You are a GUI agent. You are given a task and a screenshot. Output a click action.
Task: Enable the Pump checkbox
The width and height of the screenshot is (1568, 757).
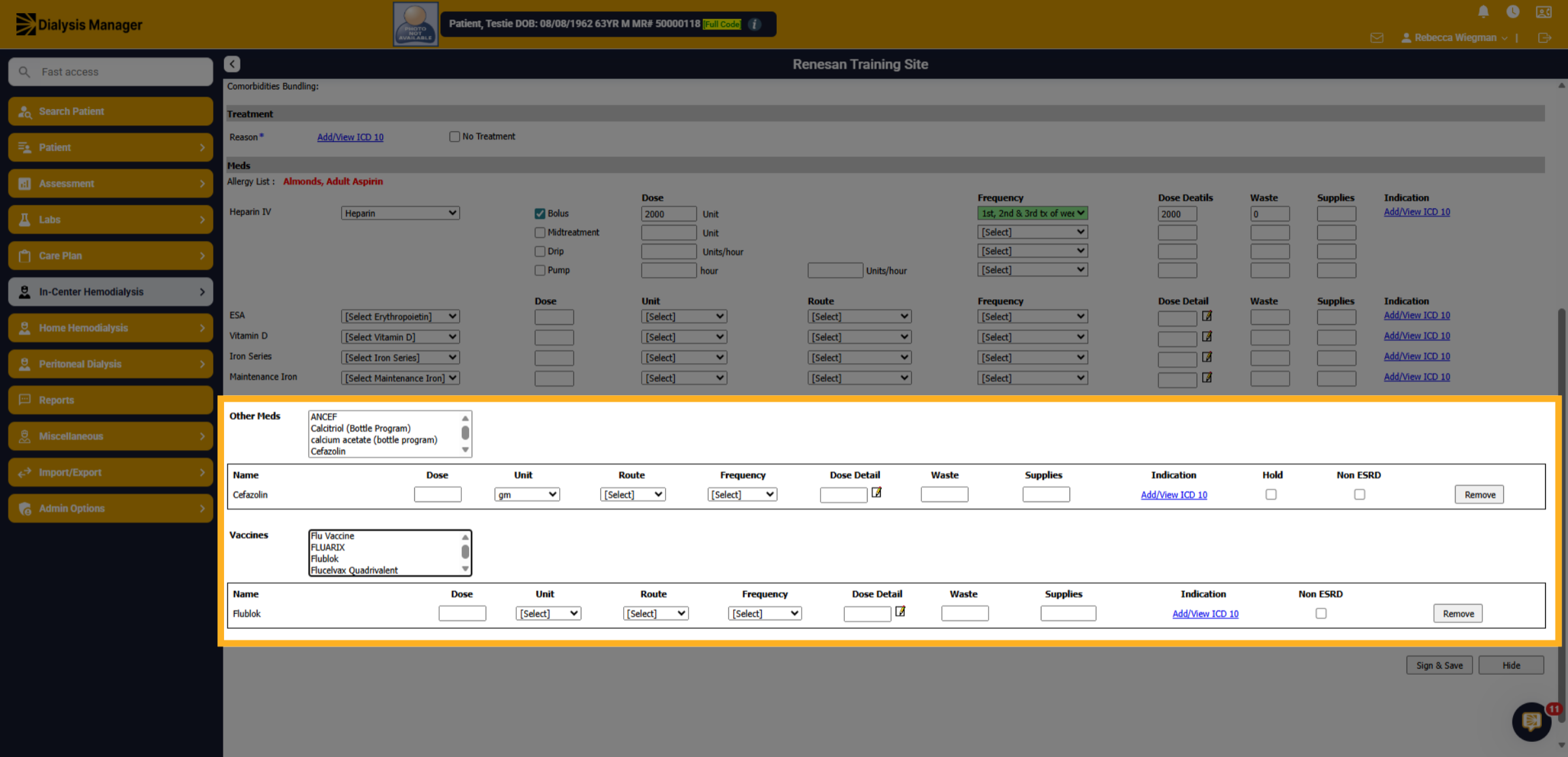540,270
